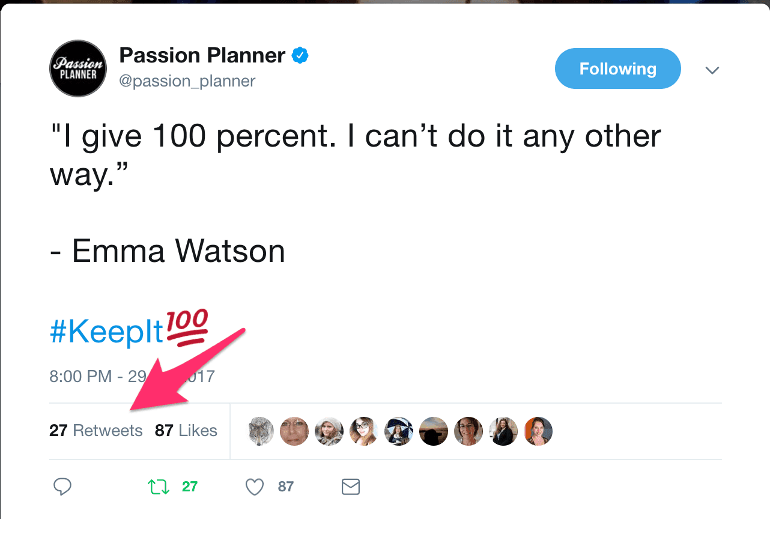Send tweet via envelope message icon
Screen dimensions: 770x560
350,487
